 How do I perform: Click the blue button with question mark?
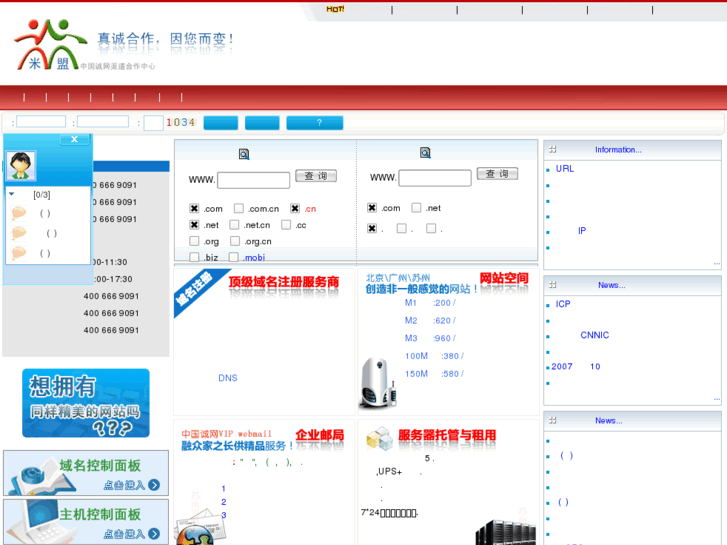(x=315, y=122)
